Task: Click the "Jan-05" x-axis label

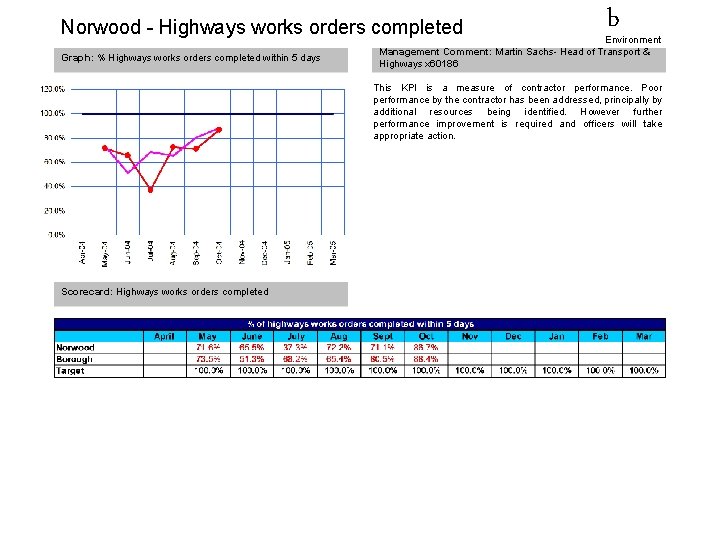Action: click(x=287, y=252)
